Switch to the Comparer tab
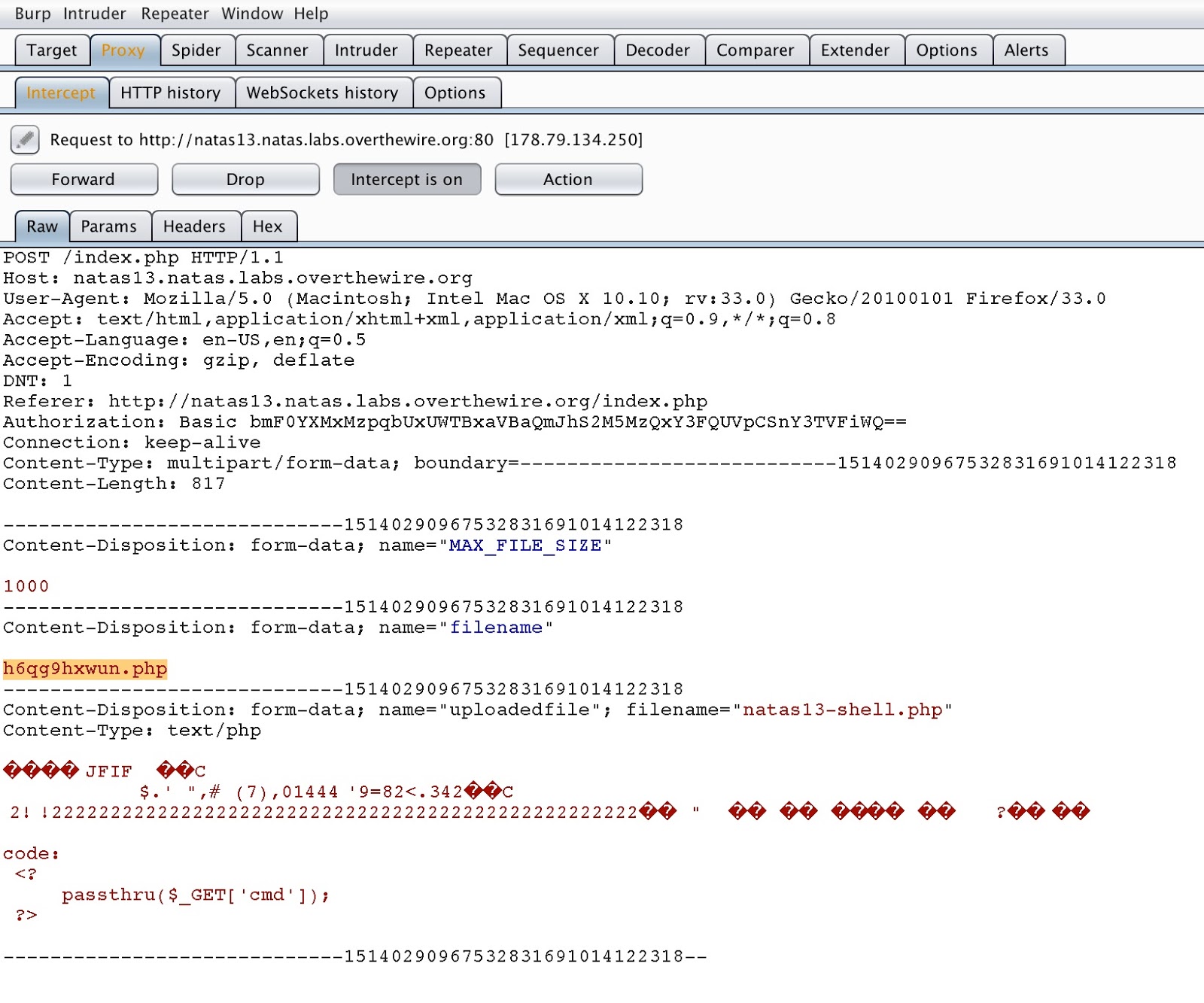The image size is (1204, 1003). pos(756,50)
